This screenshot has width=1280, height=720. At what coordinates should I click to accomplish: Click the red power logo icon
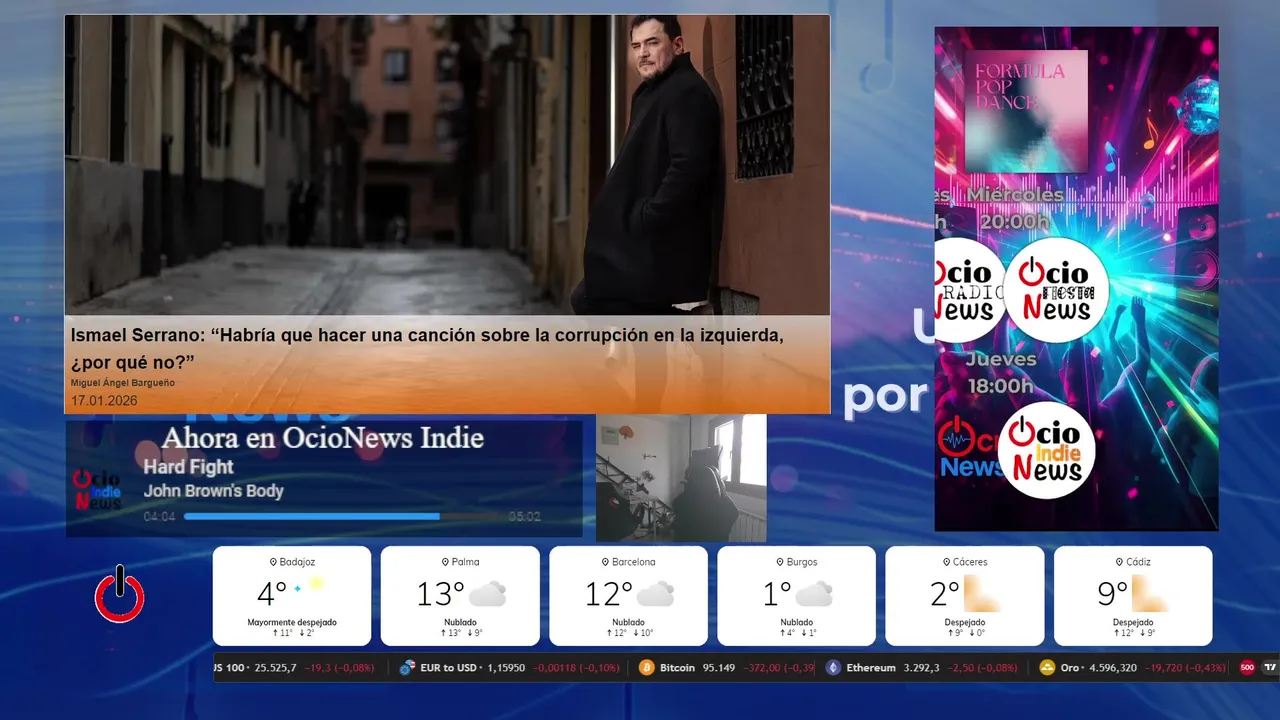click(x=120, y=594)
